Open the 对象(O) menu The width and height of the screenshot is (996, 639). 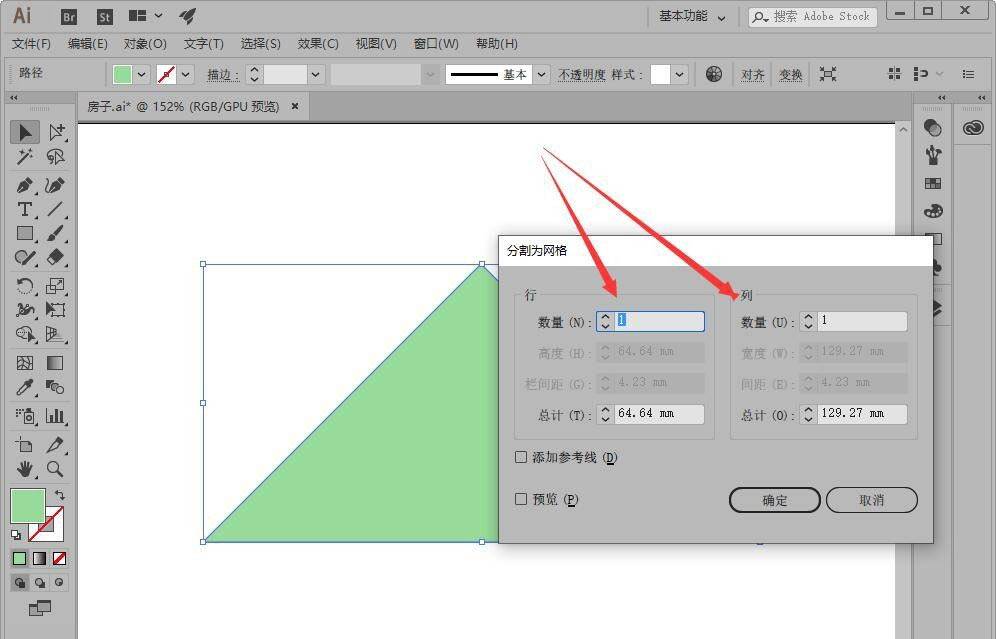tap(145, 44)
